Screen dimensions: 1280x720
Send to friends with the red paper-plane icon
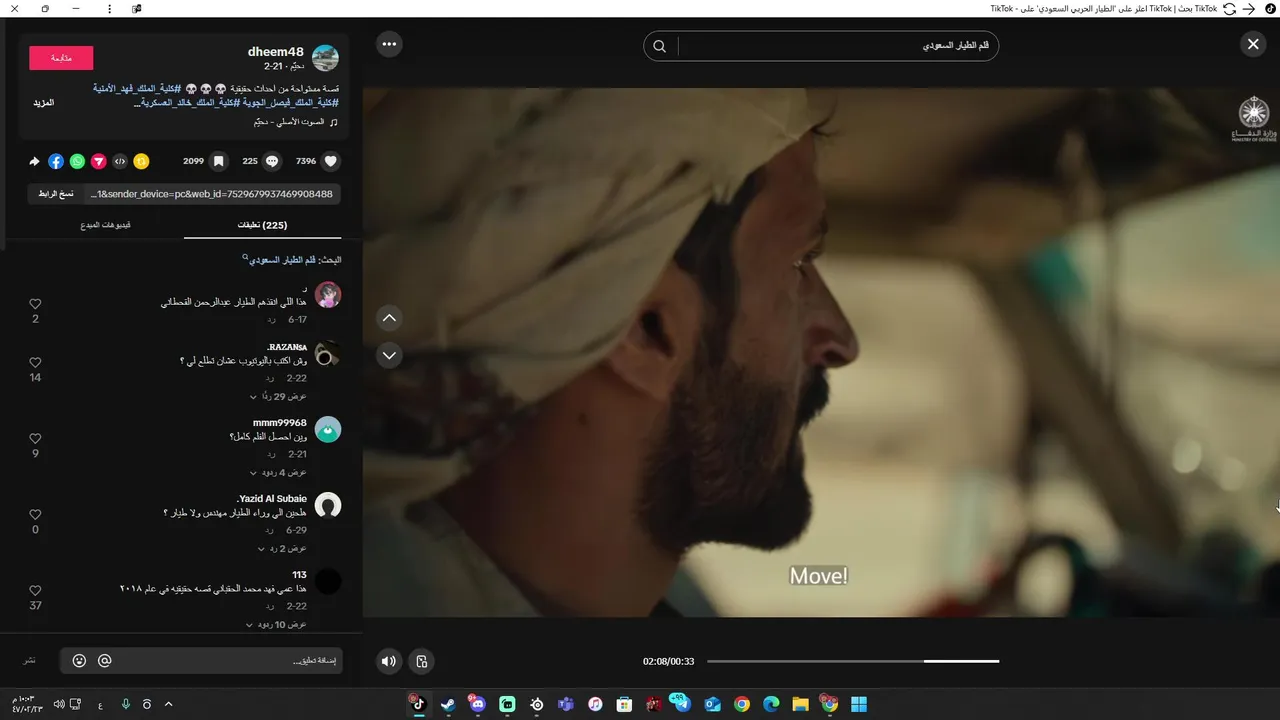coord(98,161)
